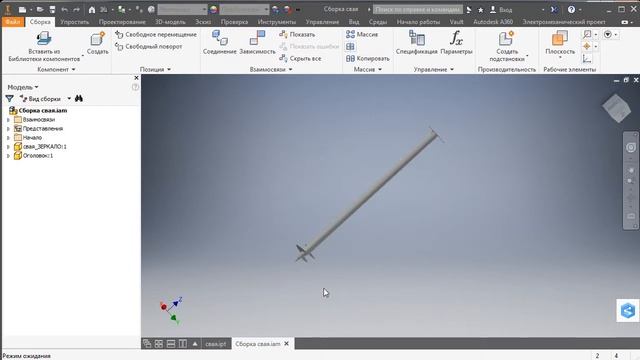Click the filter funnel icon in browser
The height and width of the screenshot is (360, 640).
coord(9,98)
